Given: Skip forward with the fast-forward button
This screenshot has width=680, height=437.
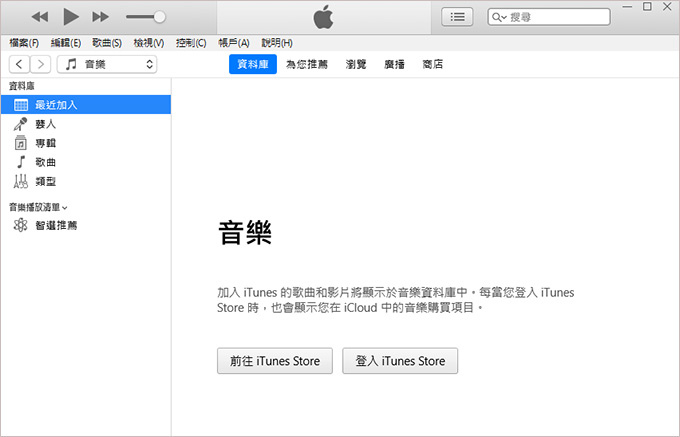Looking at the screenshot, I should coord(101,17).
